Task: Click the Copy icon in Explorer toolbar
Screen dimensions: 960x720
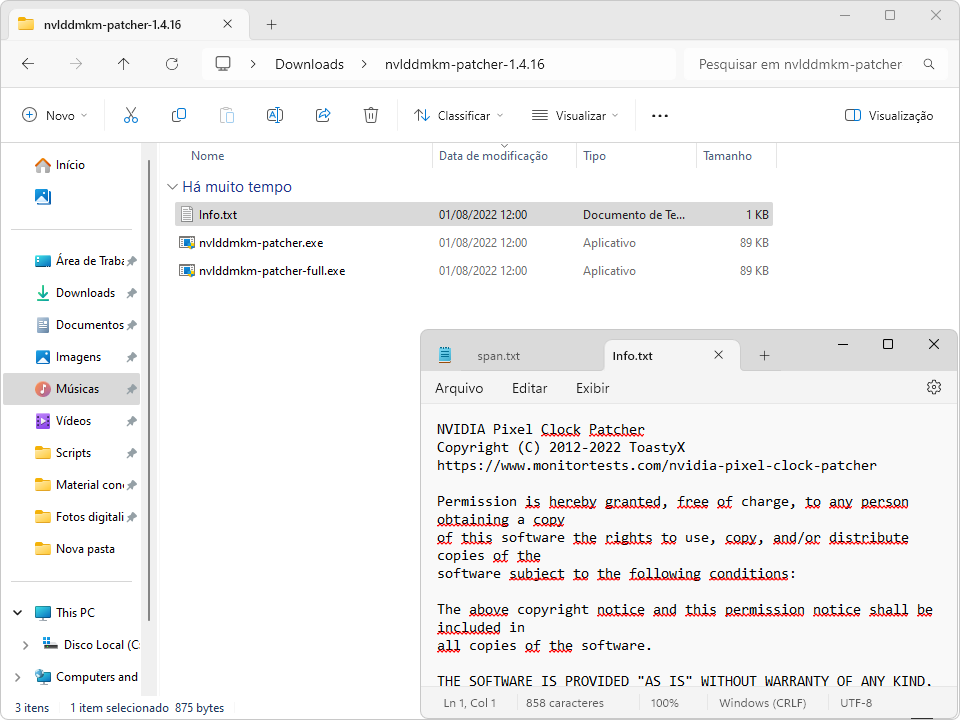Action: (179, 115)
